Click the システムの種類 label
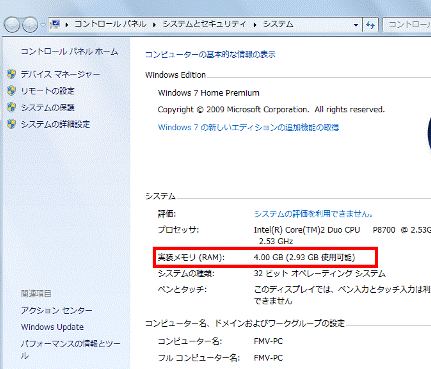This screenshot has width=431, height=369. point(186,274)
